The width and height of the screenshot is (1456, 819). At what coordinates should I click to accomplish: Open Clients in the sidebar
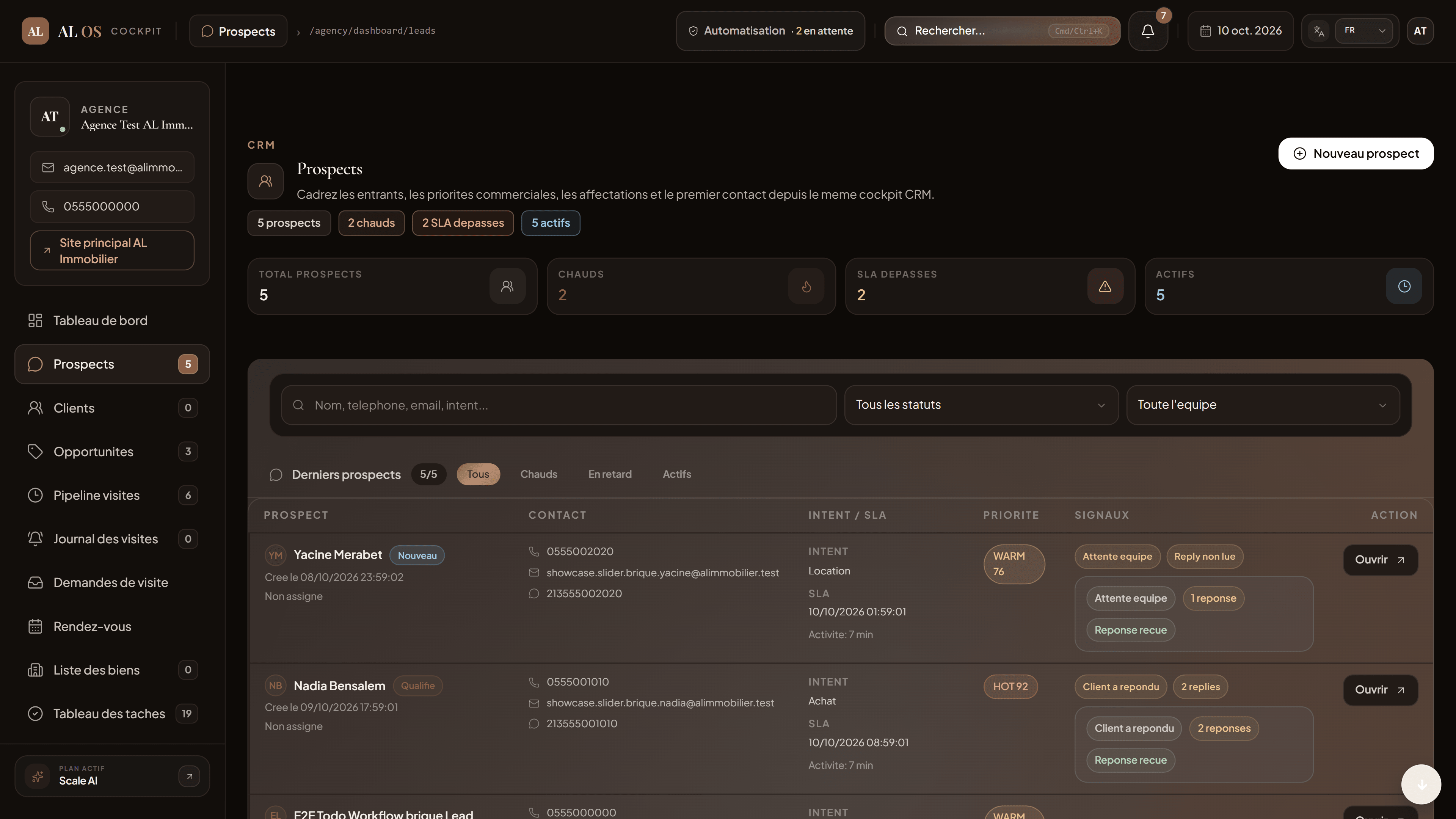[x=112, y=408]
